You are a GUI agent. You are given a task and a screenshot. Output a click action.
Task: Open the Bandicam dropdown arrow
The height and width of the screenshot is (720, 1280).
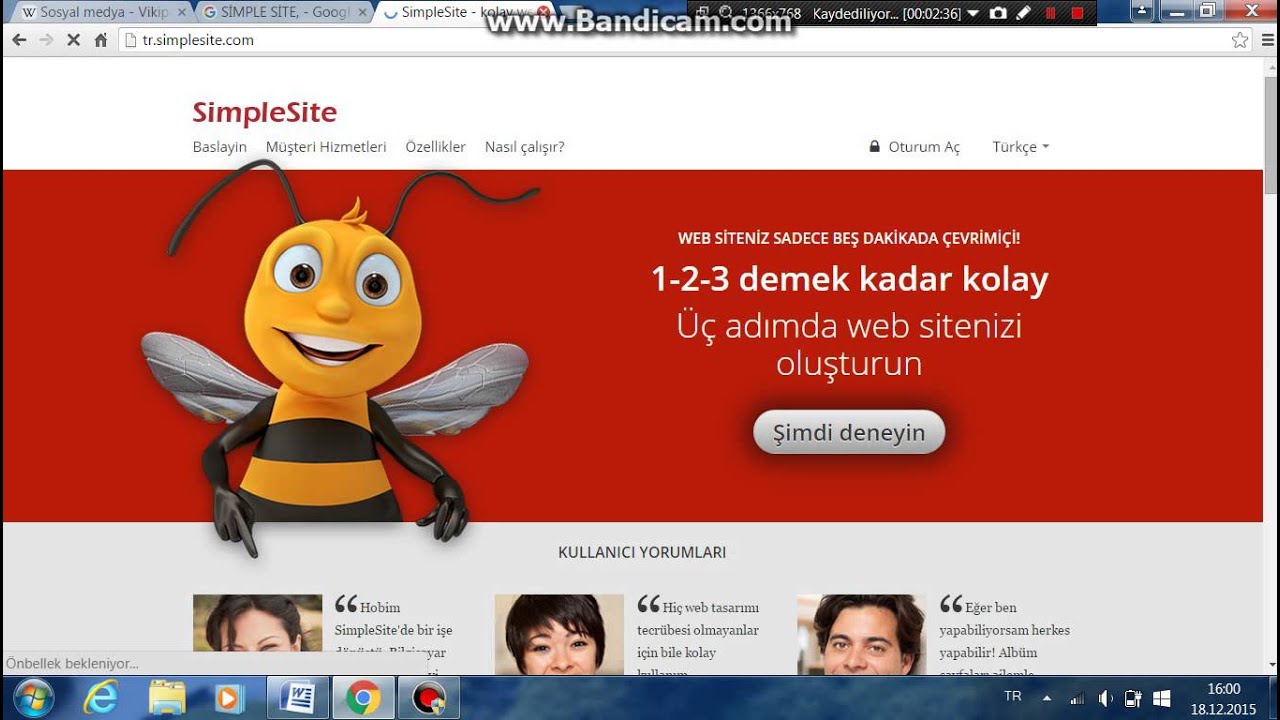coord(973,14)
